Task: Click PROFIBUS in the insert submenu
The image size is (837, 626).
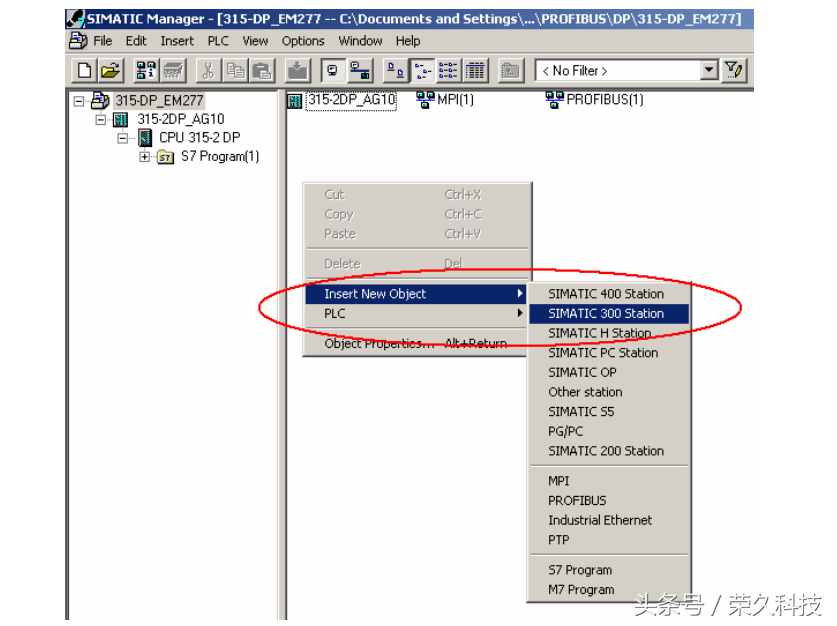Action: (x=577, y=500)
